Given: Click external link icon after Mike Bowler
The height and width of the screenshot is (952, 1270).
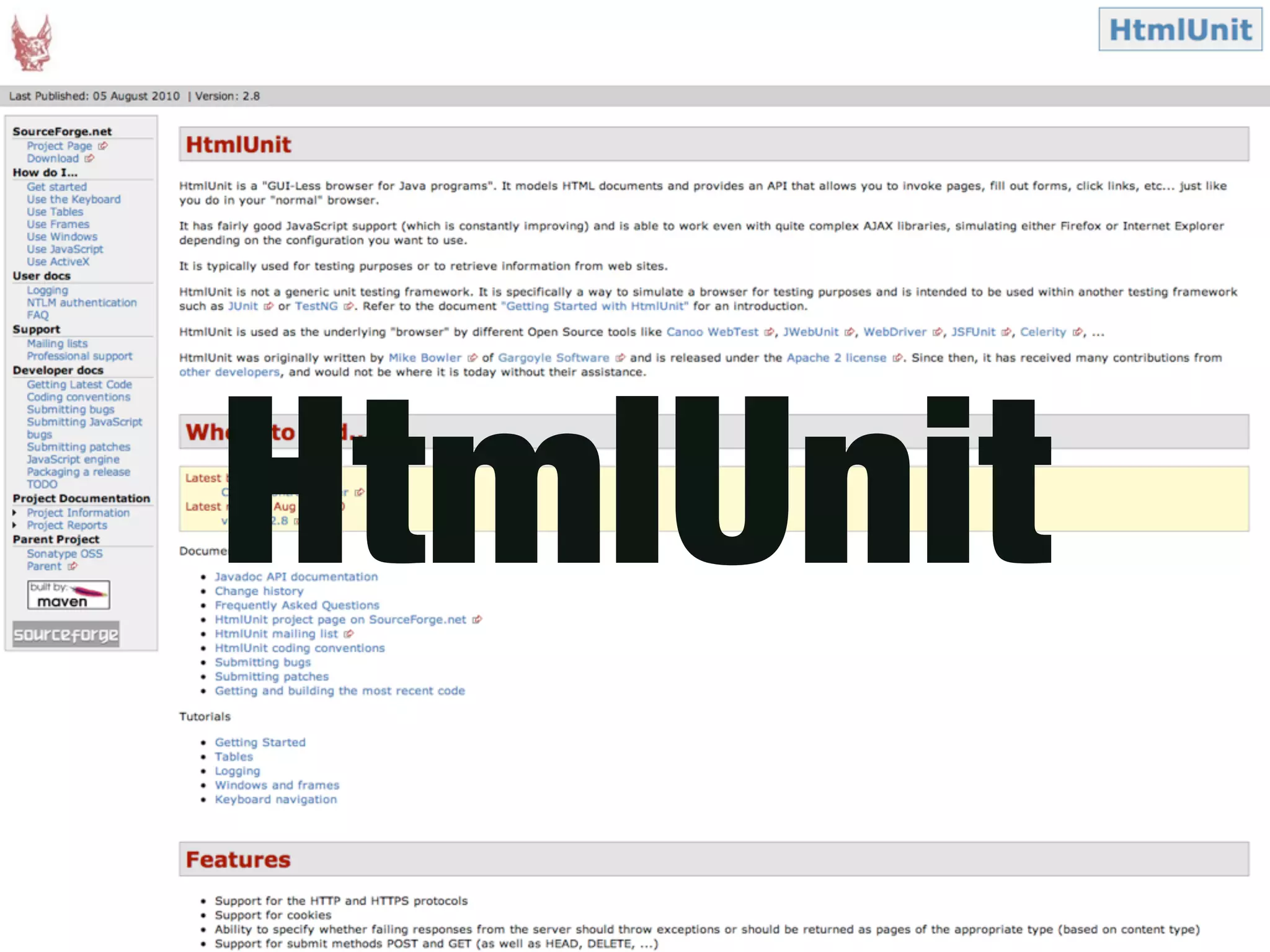Looking at the screenshot, I should [473, 358].
